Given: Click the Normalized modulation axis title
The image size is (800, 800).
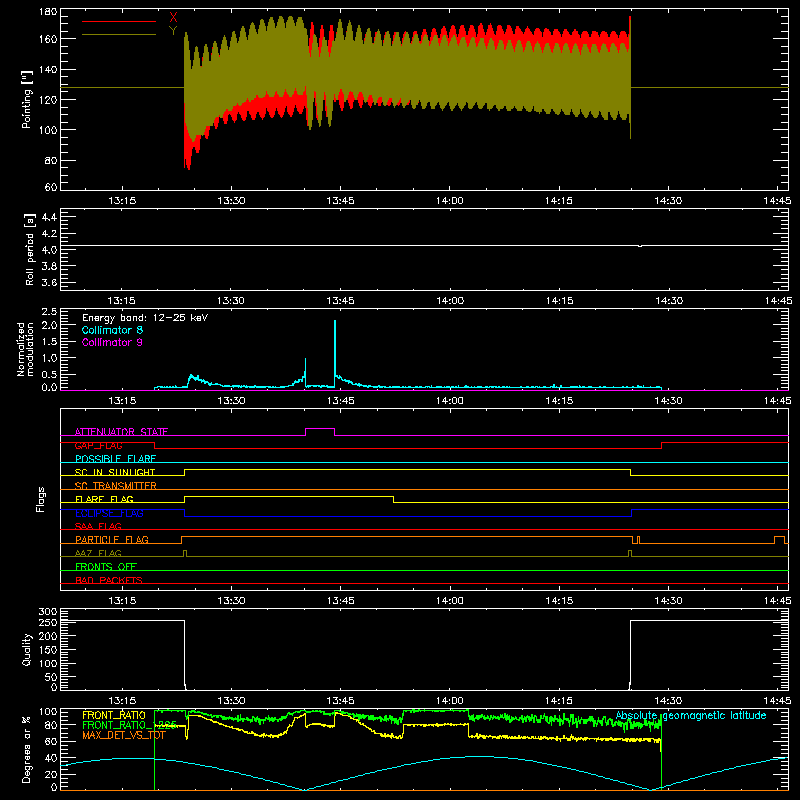Looking at the screenshot, I should (x=24, y=349).
